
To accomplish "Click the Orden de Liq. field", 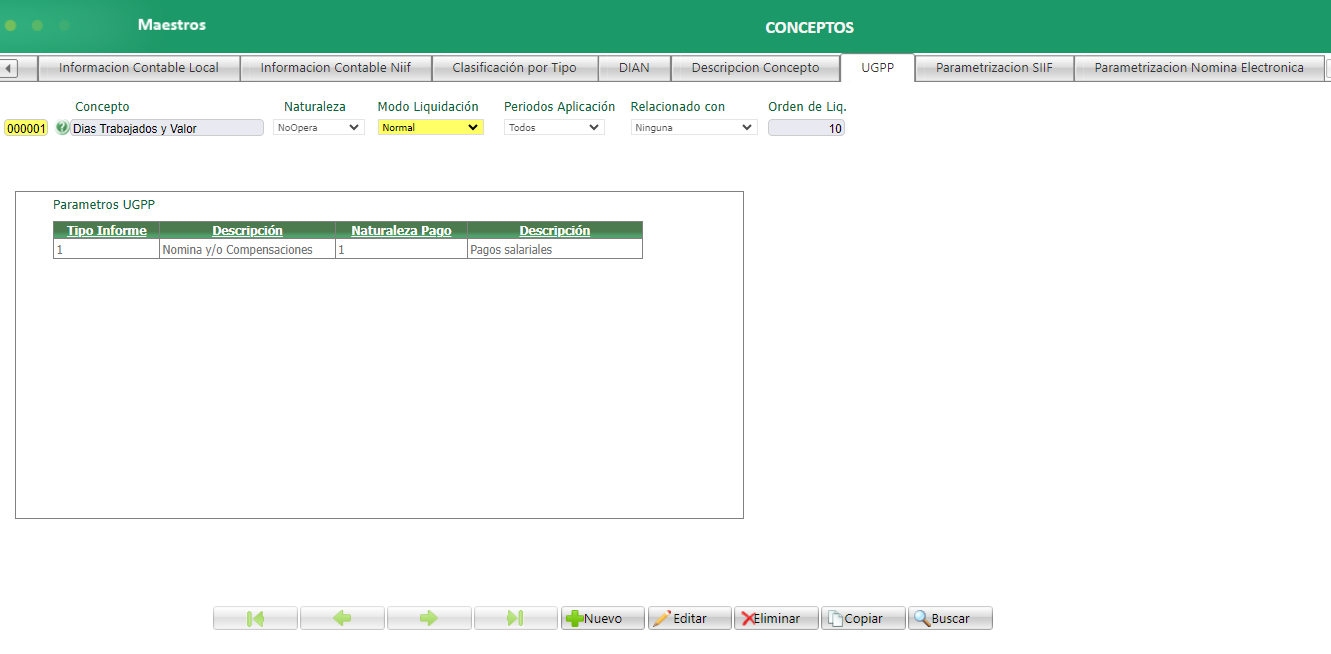I will coord(806,128).
